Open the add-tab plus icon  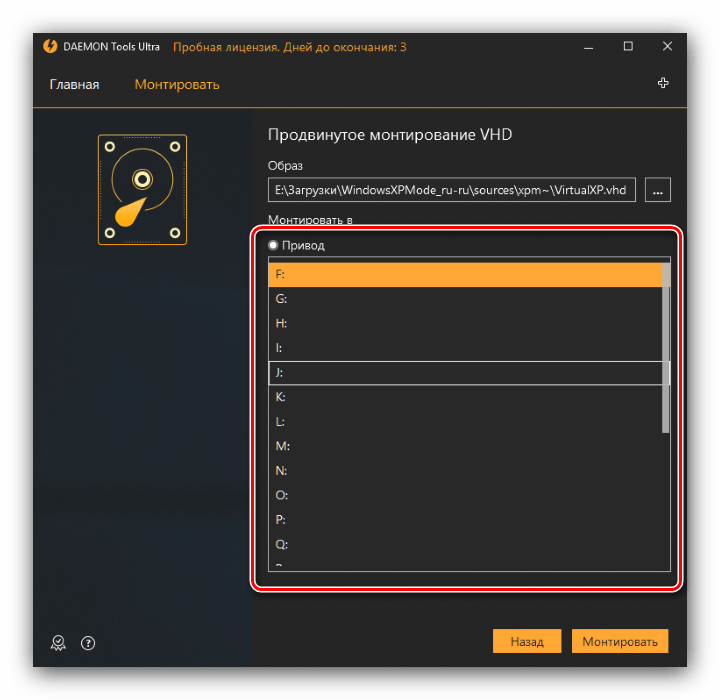(x=663, y=83)
